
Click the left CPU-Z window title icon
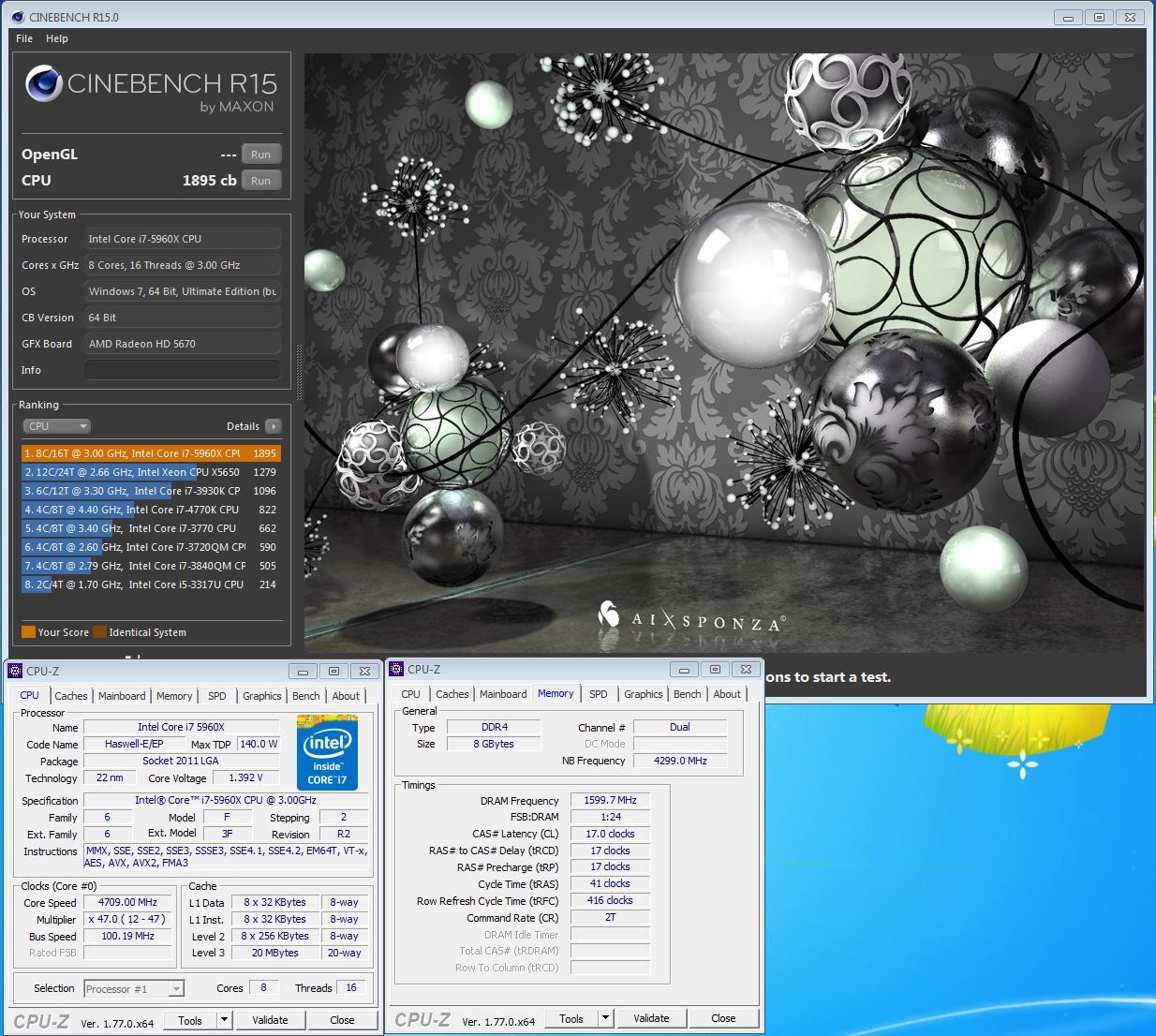(x=15, y=671)
